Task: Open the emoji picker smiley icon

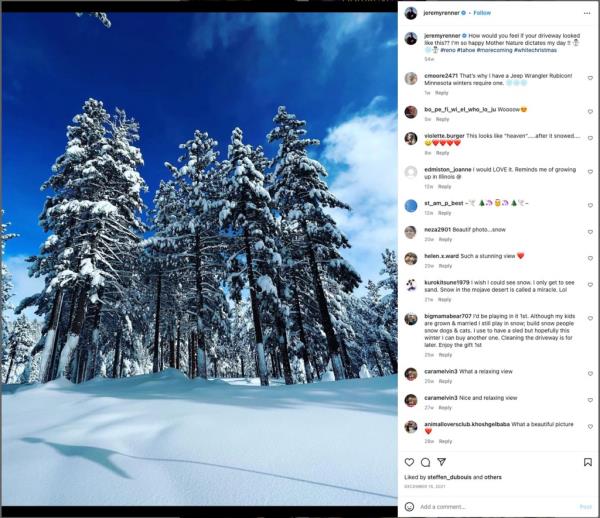Action: pyautogui.click(x=409, y=507)
